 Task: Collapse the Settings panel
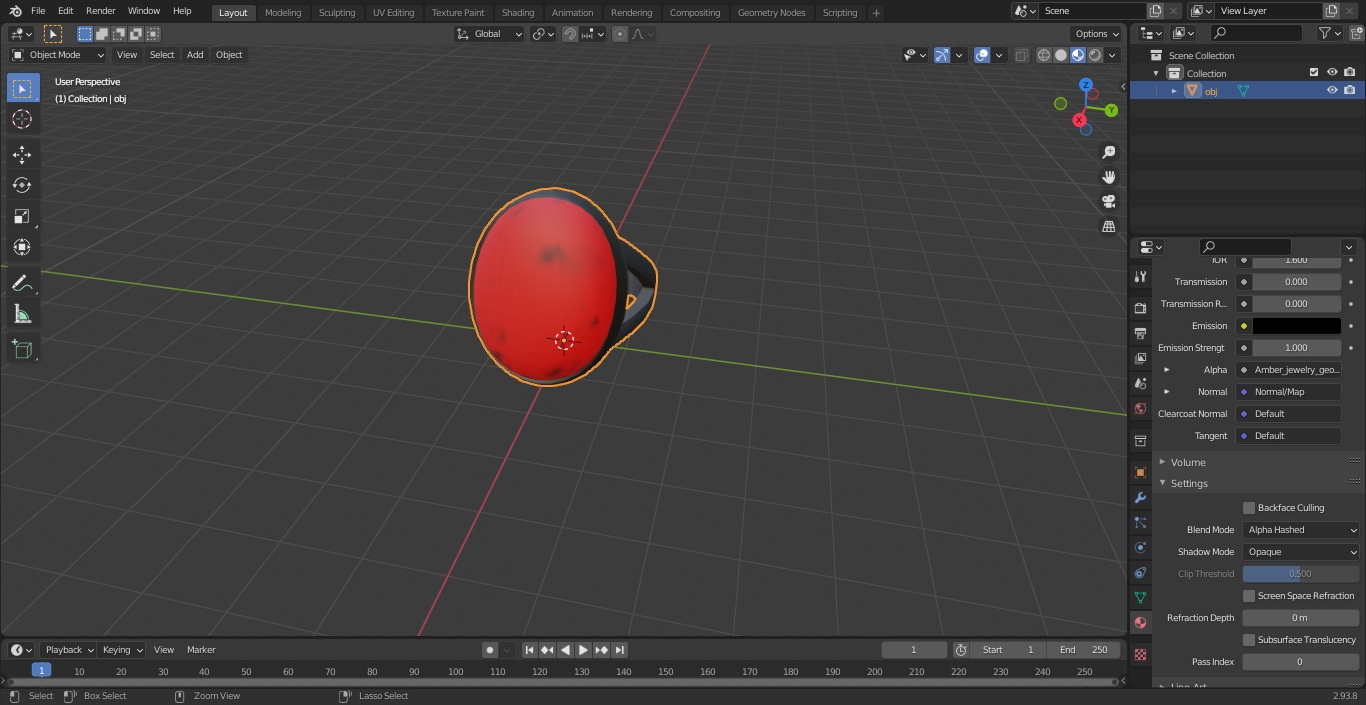pos(1189,483)
